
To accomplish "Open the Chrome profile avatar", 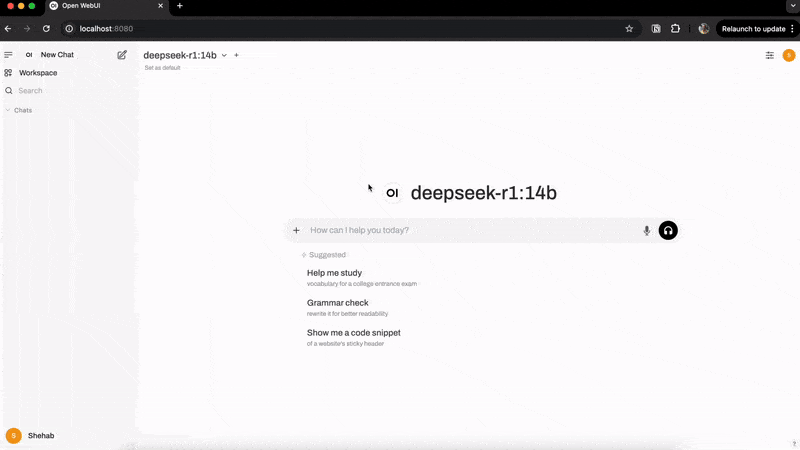I will (704, 29).
